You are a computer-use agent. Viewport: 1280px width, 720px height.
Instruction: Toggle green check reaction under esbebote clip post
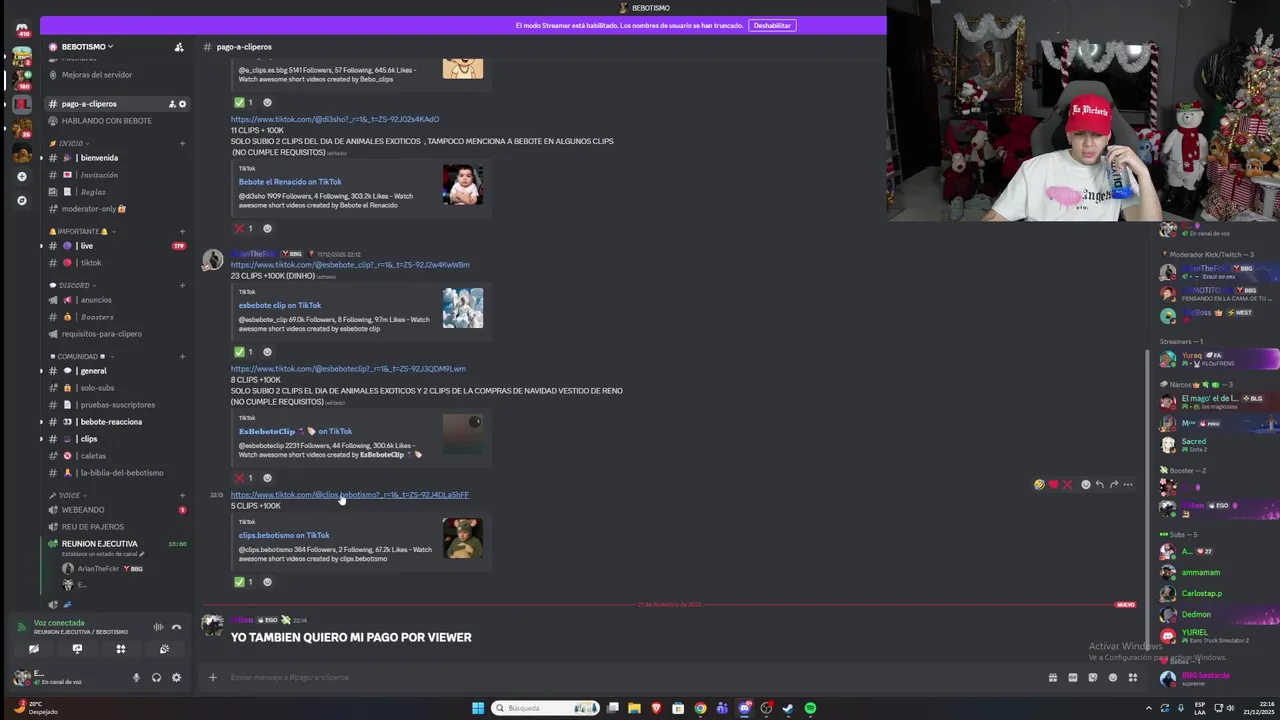coord(244,352)
